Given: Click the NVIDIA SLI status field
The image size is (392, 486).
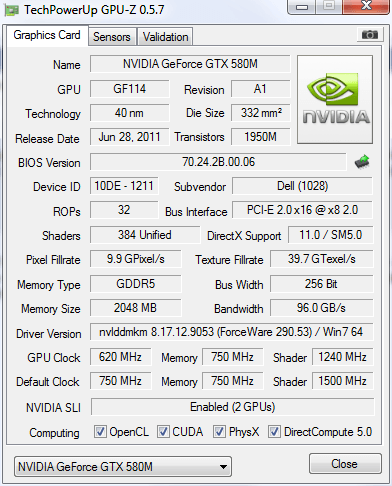Looking at the screenshot, I should tap(232, 407).
